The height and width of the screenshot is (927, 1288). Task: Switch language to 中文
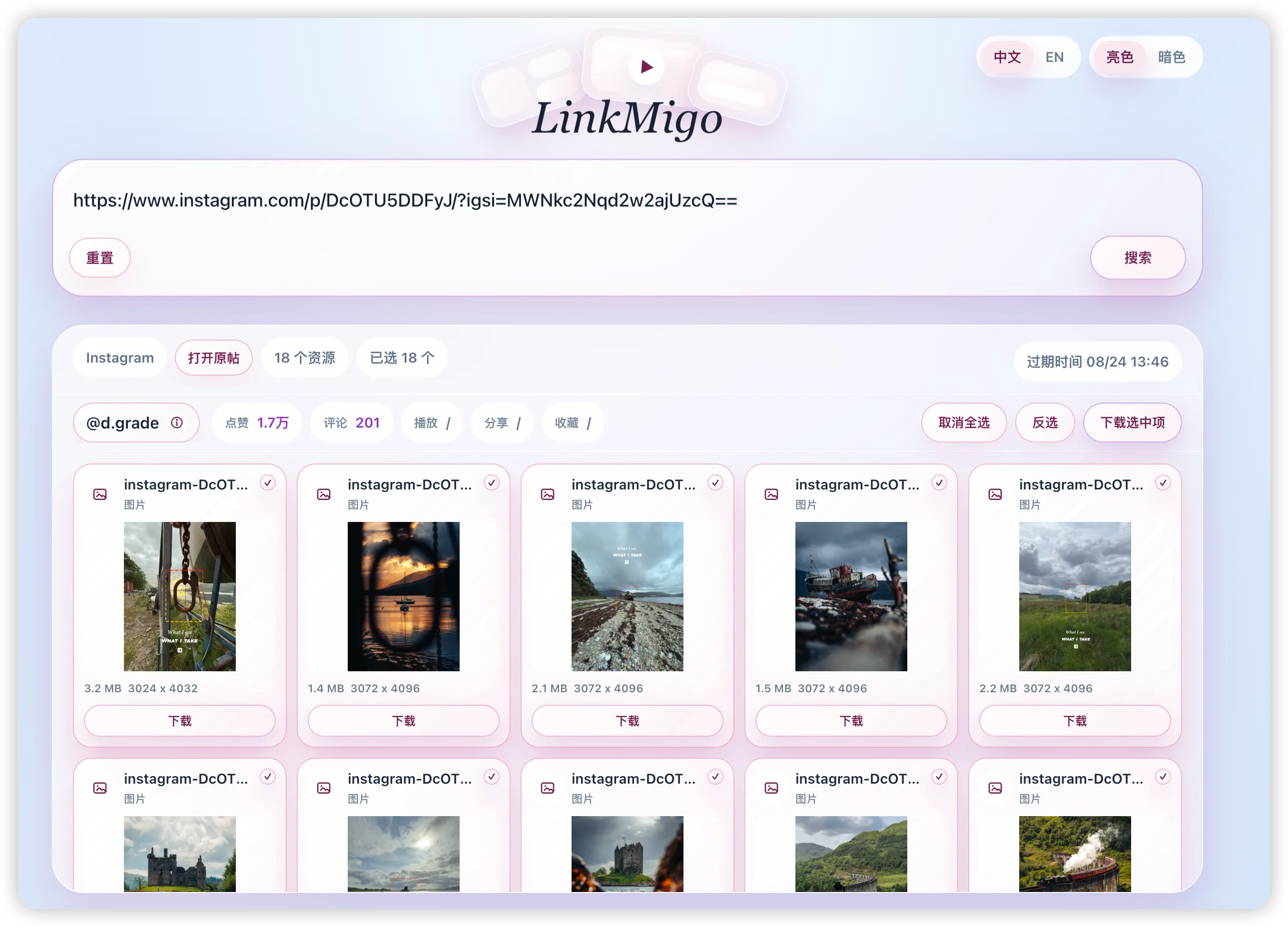click(x=1007, y=57)
